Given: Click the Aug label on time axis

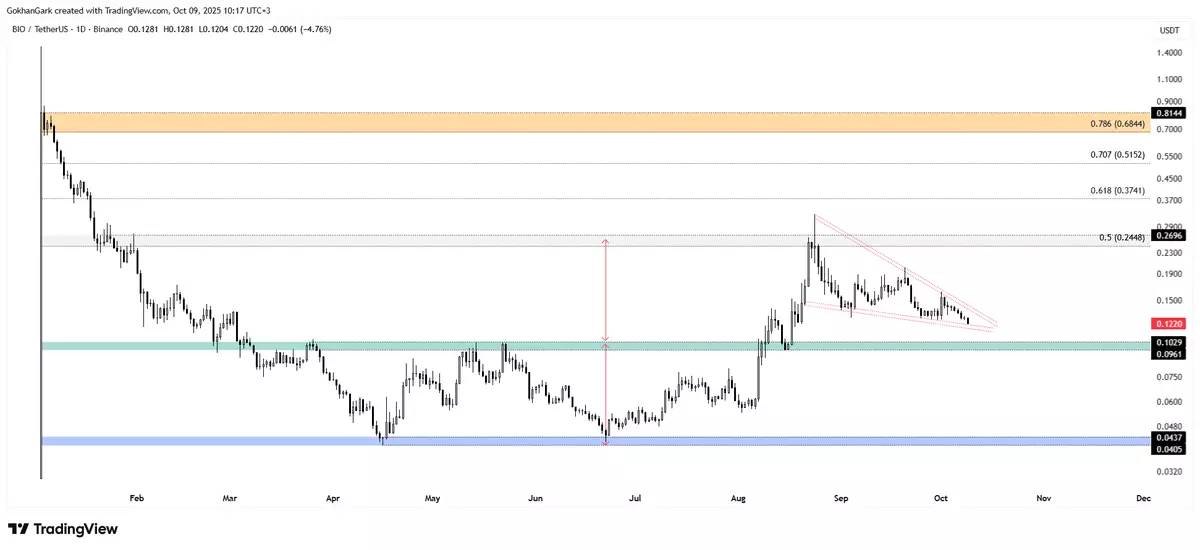Looking at the screenshot, I should (x=738, y=497).
